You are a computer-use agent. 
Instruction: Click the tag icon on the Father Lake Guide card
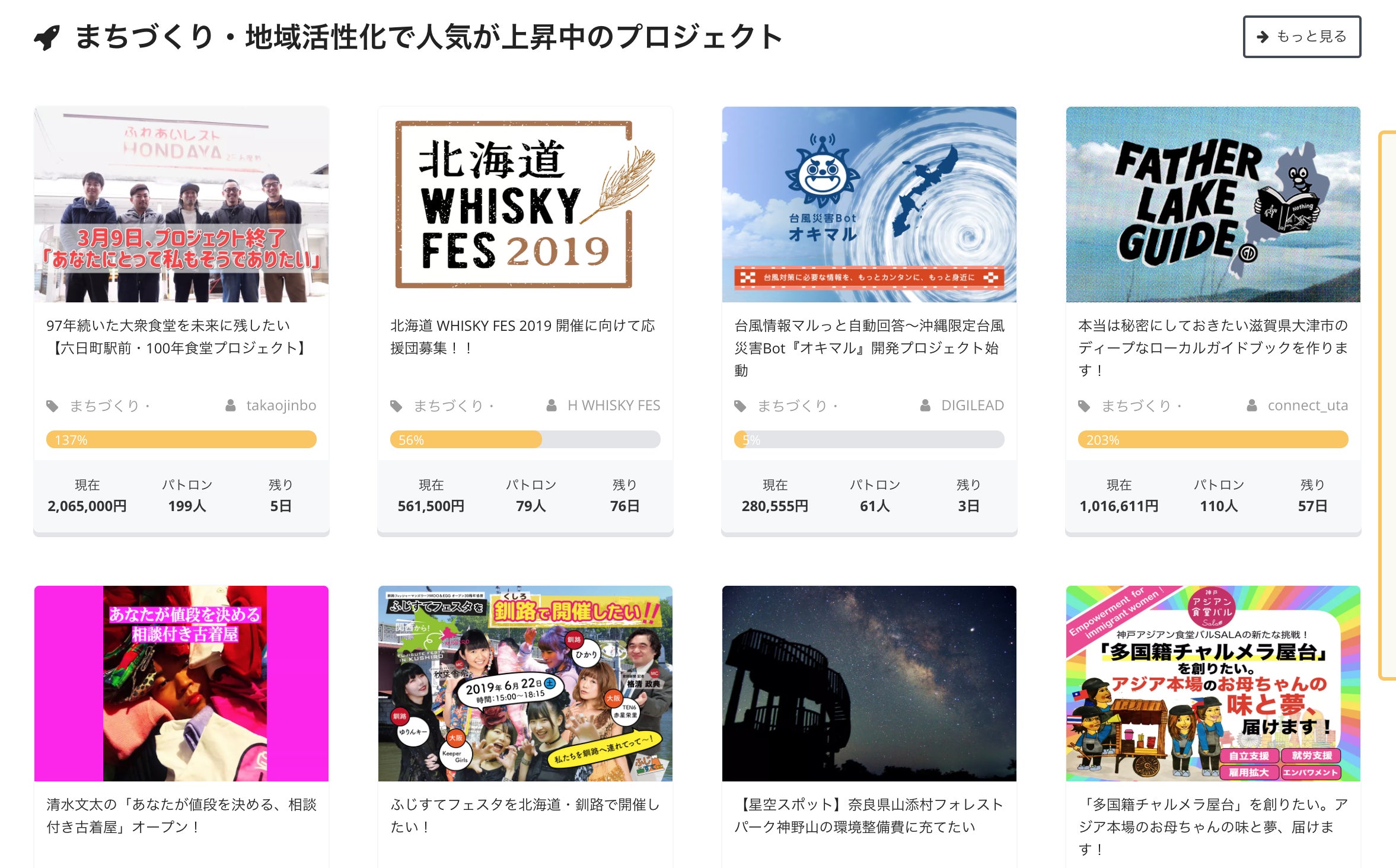[1084, 406]
